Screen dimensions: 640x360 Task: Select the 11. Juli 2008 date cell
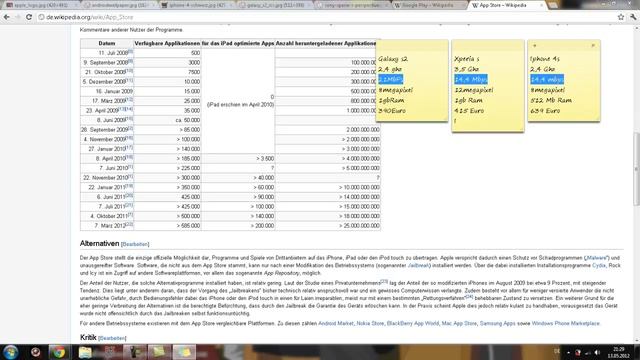[x=107, y=53]
